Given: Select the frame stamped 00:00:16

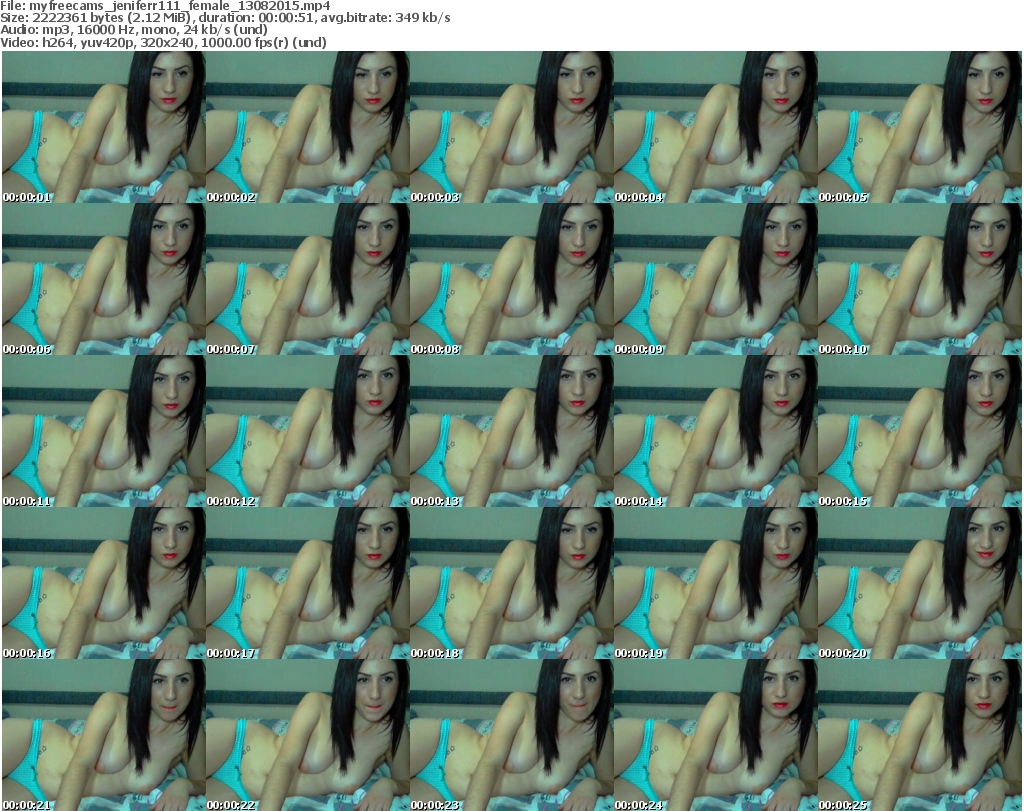Looking at the screenshot, I should (x=104, y=584).
